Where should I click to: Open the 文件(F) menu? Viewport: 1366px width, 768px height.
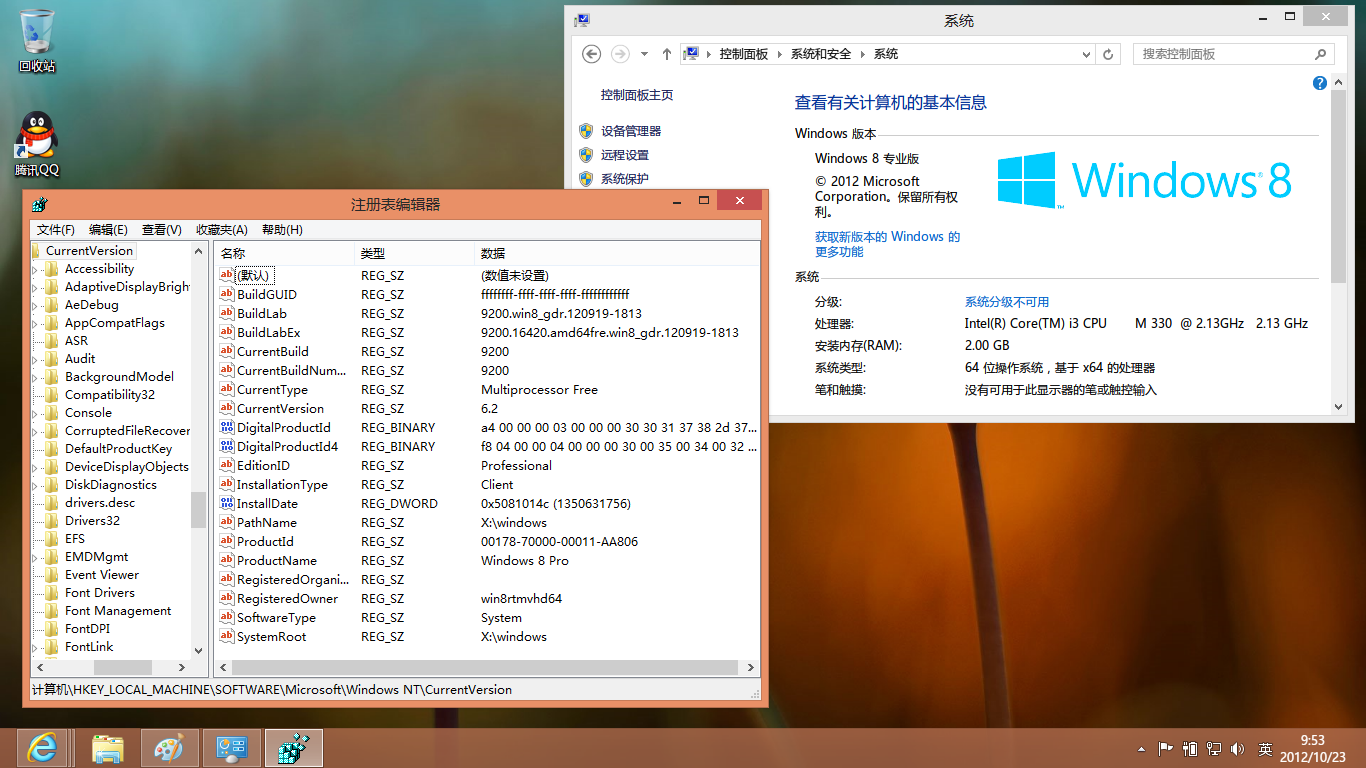[x=56, y=230]
